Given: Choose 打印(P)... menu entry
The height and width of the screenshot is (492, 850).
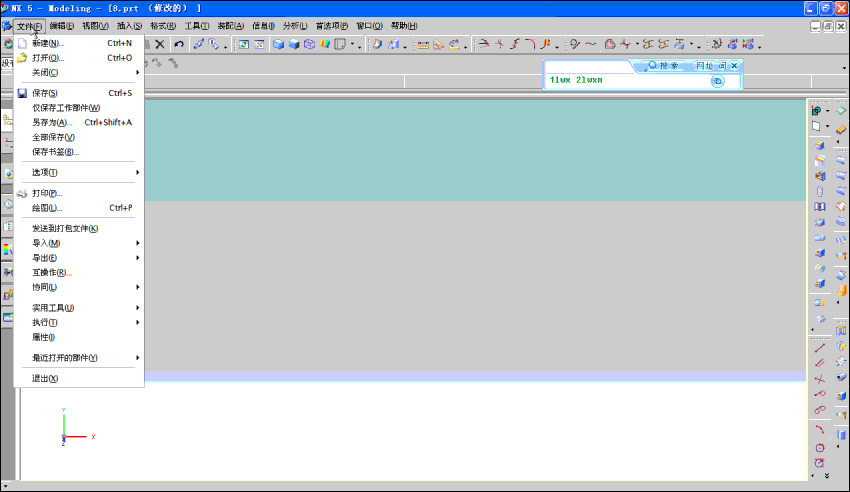Looking at the screenshot, I should [79, 193].
